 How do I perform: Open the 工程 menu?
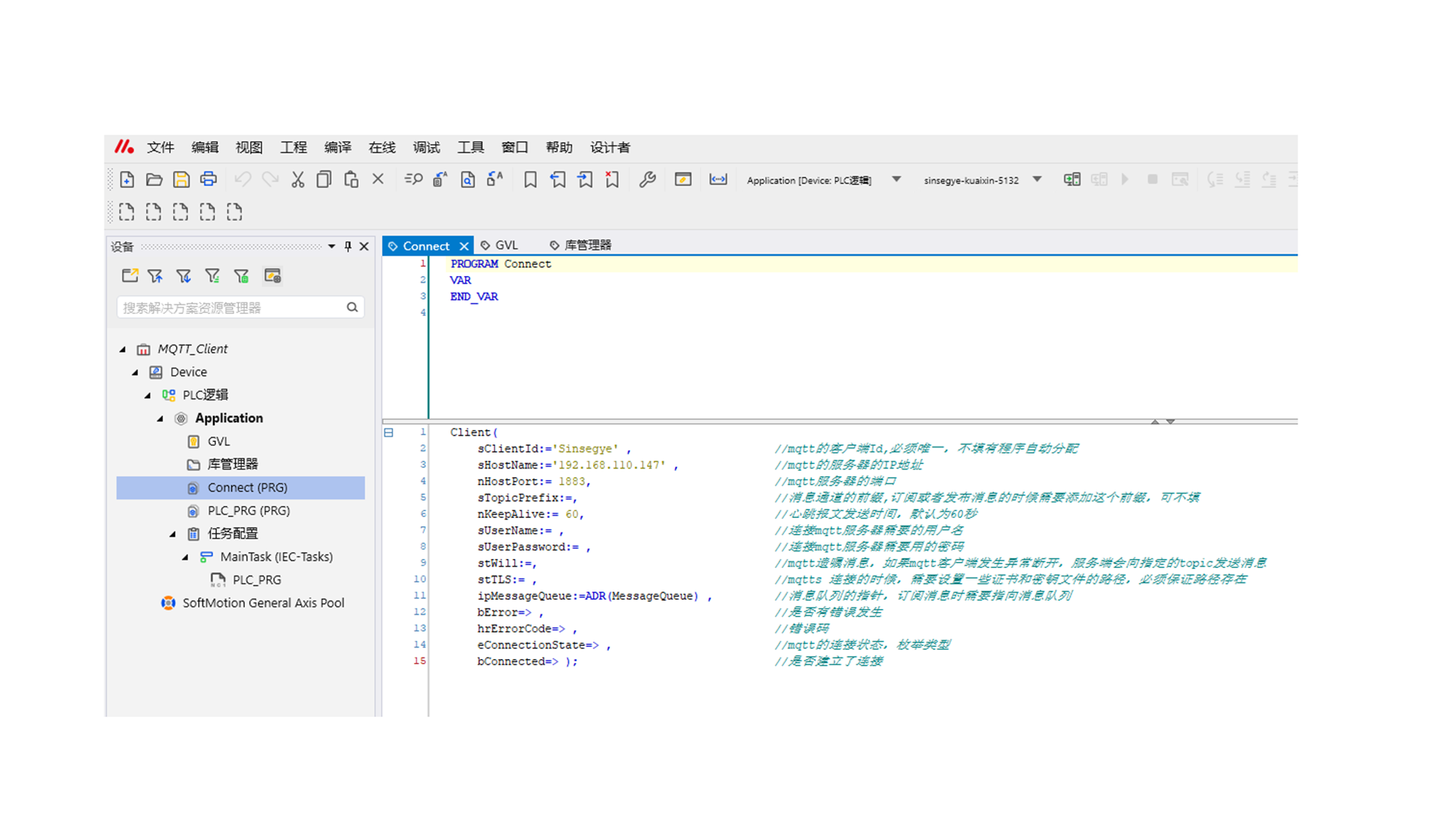(293, 148)
